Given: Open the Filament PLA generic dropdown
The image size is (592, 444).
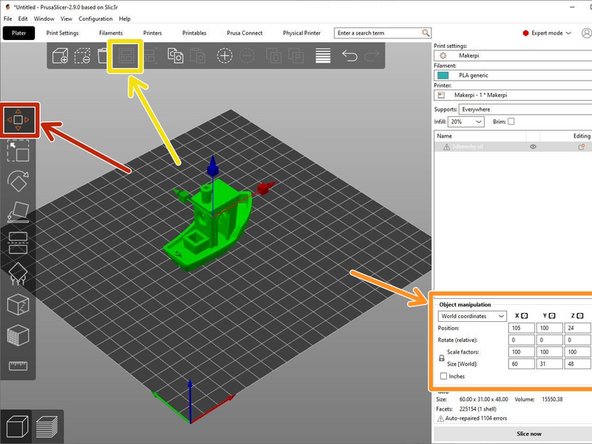Looking at the screenshot, I should point(513,75).
